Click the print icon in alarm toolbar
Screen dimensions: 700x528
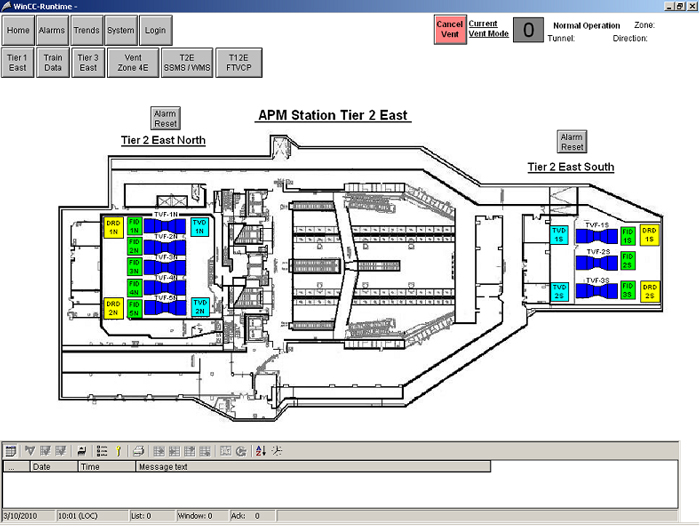pyautogui.click(x=140, y=451)
